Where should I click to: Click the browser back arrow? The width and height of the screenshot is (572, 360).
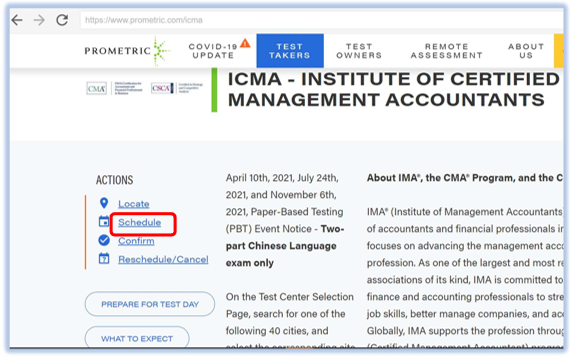[17, 20]
